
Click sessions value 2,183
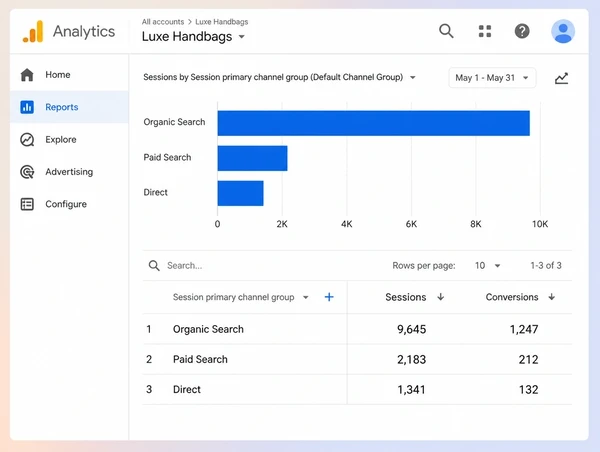click(411, 359)
